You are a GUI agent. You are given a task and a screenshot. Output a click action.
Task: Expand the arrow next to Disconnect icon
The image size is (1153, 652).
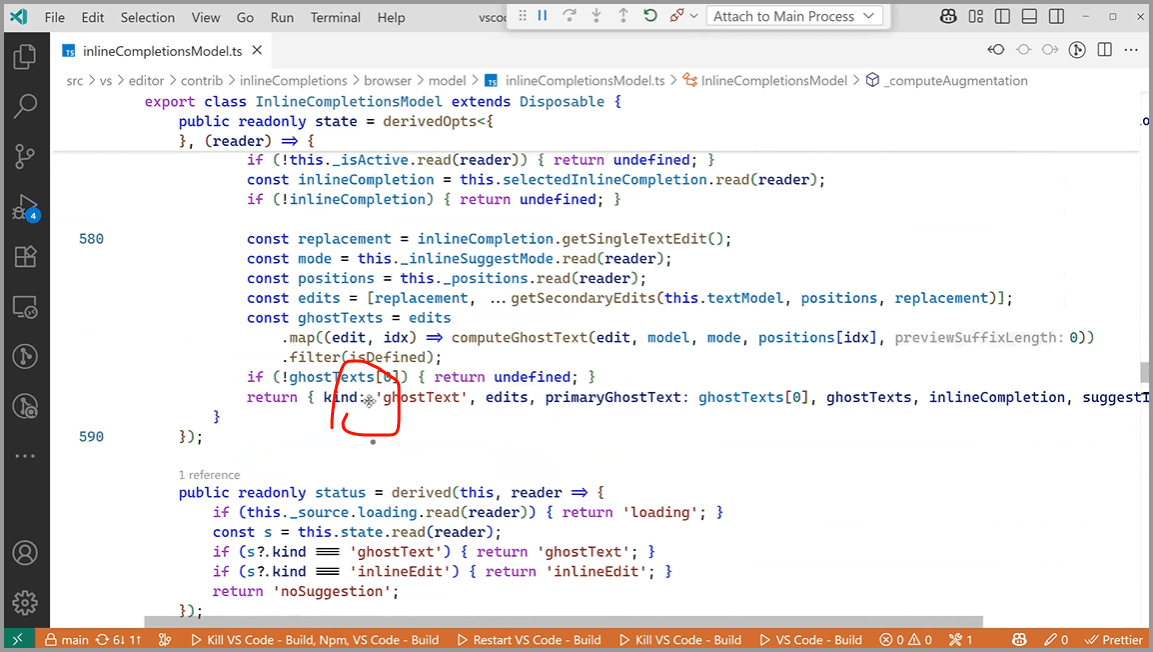coord(692,16)
